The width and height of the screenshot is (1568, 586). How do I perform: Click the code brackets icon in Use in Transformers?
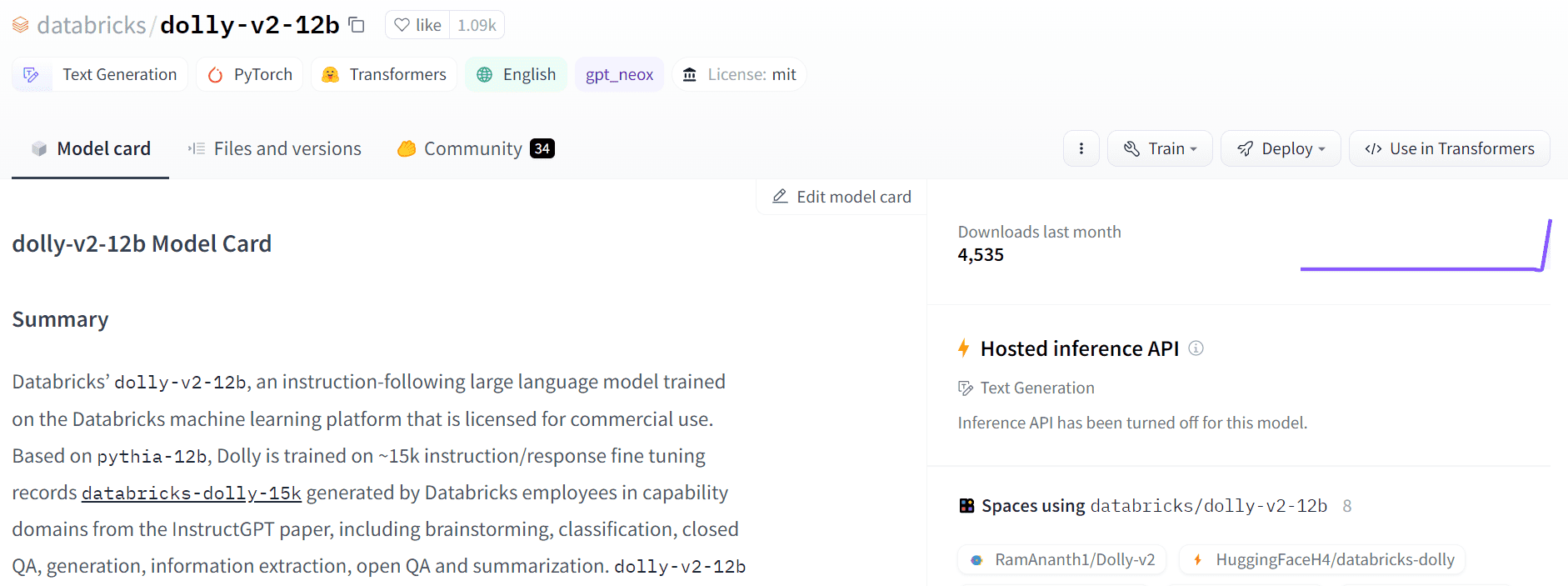(x=1373, y=148)
